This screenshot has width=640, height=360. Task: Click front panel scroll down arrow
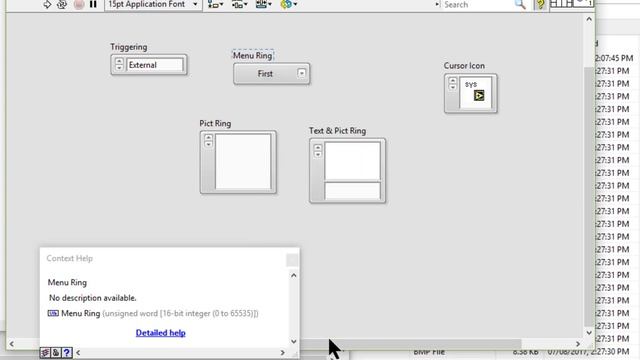[589, 333]
